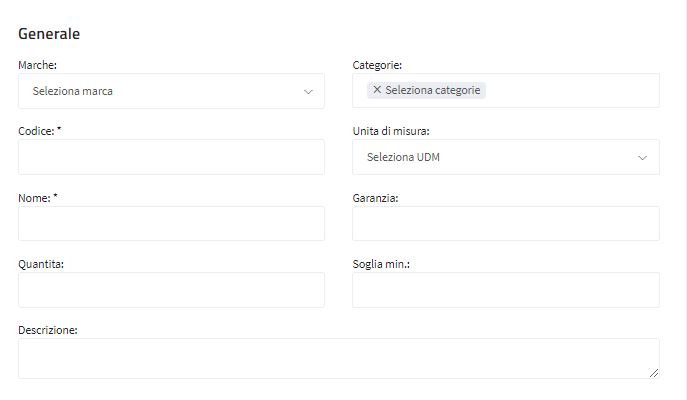Click the Descrizione textarea resize grip

(654, 373)
